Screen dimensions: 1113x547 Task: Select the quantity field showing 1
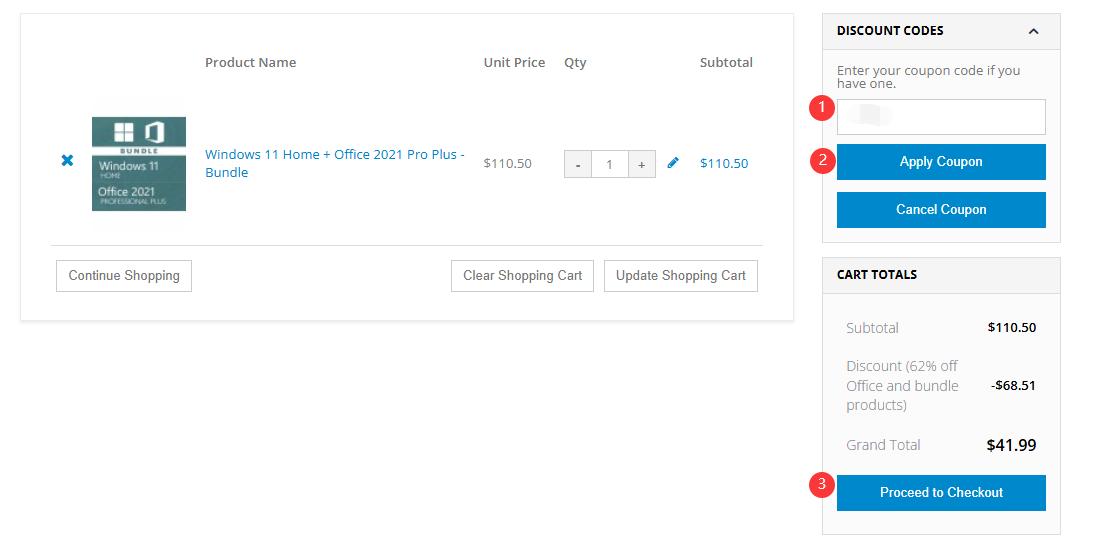point(610,164)
